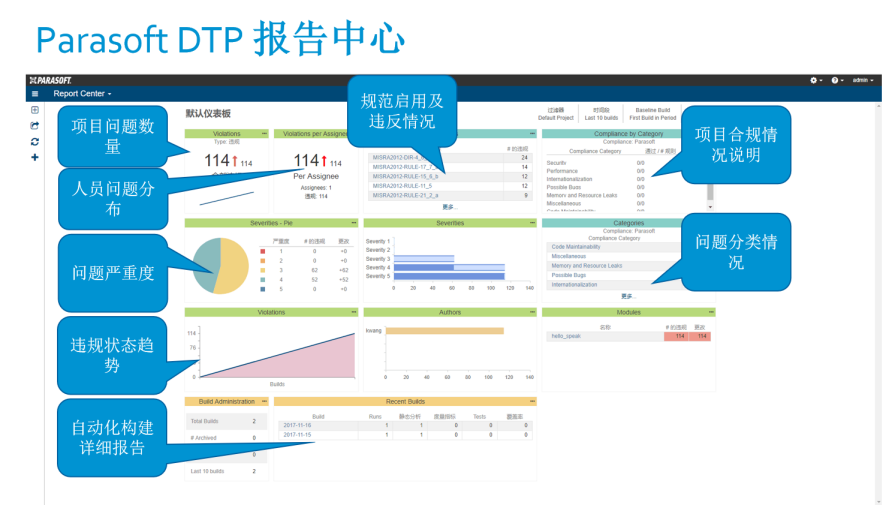Click 更多 link under MISRA rules list
Image resolution: width=895 pixels, height=505 pixels.
coord(449,207)
